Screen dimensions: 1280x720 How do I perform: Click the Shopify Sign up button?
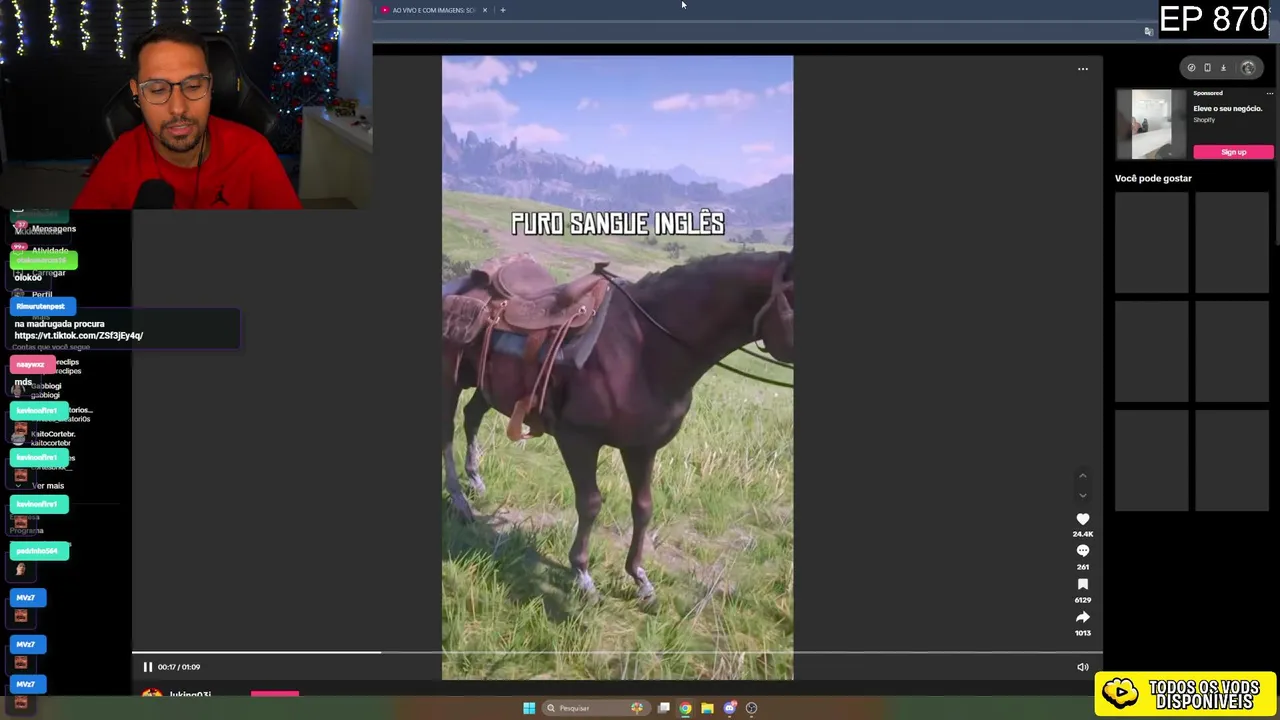tap(1233, 152)
